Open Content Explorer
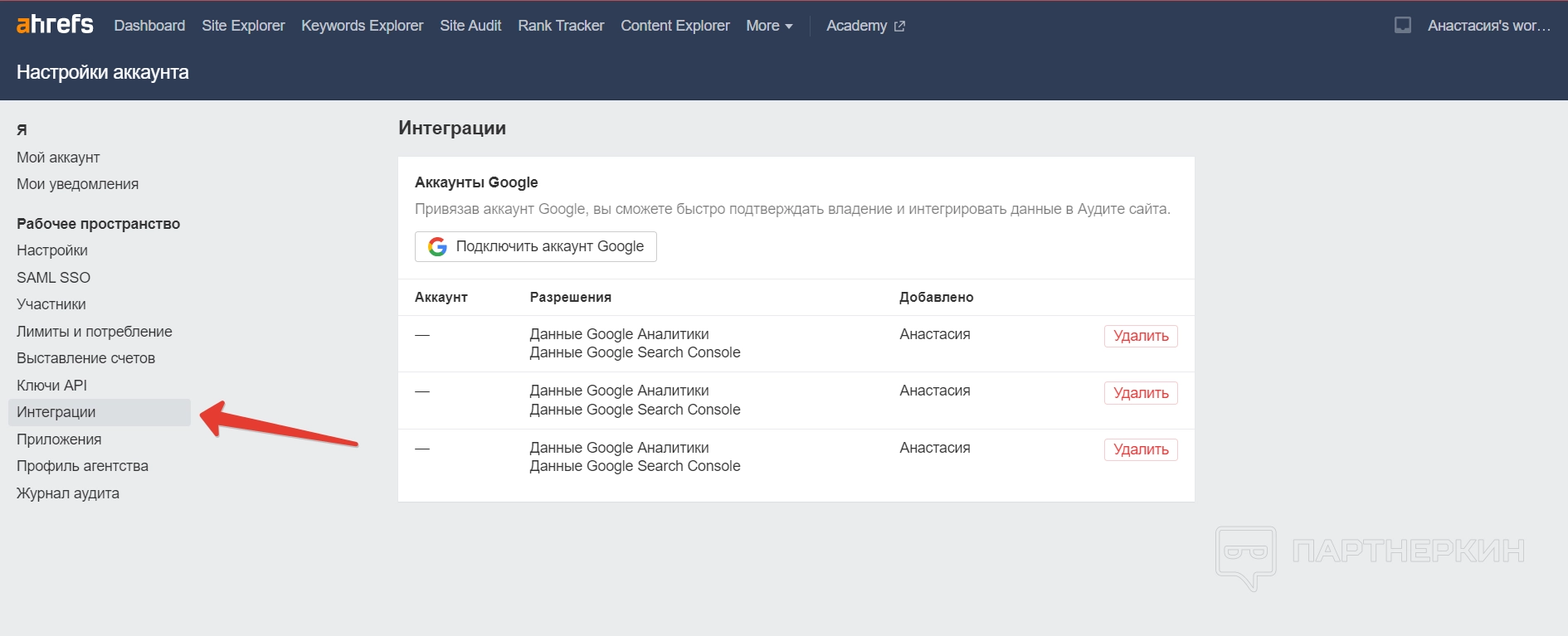This screenshot has width=1568, height=636. tap(674, 26)
